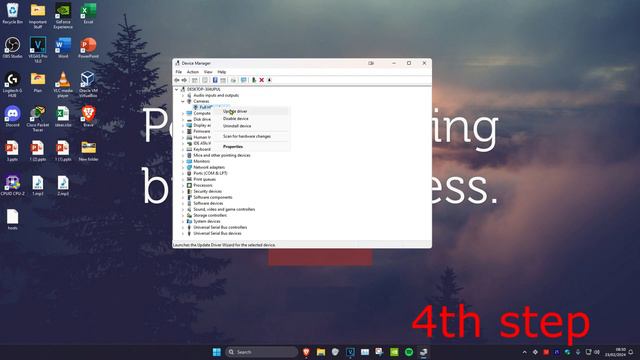Open the taskbar clock and date
Screen dimensions: 640x360
616,352
